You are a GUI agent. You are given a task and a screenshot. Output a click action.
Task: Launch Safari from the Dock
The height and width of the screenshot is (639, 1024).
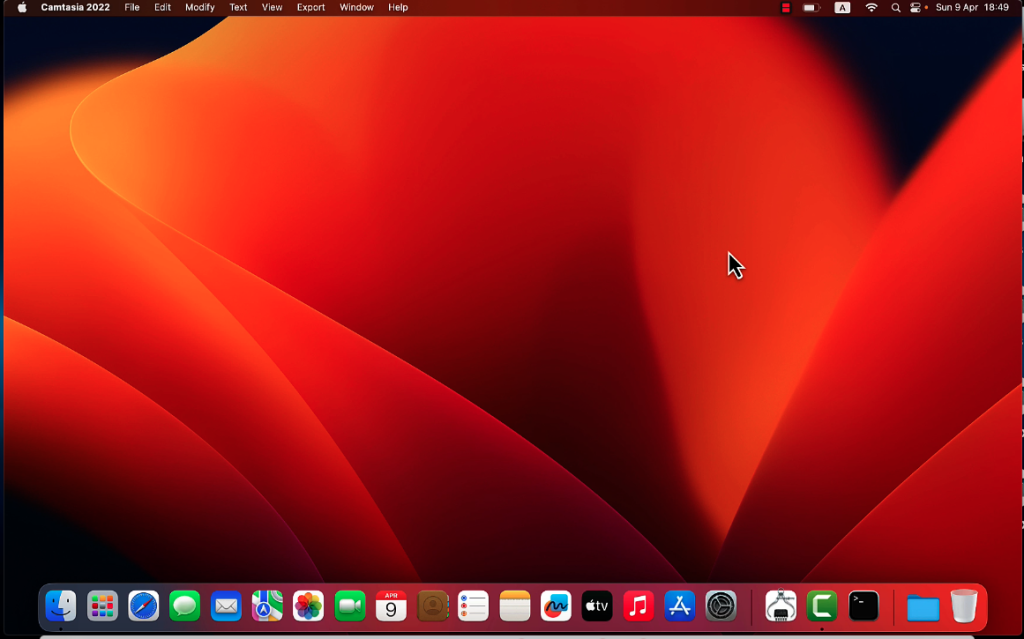point(144,606)
